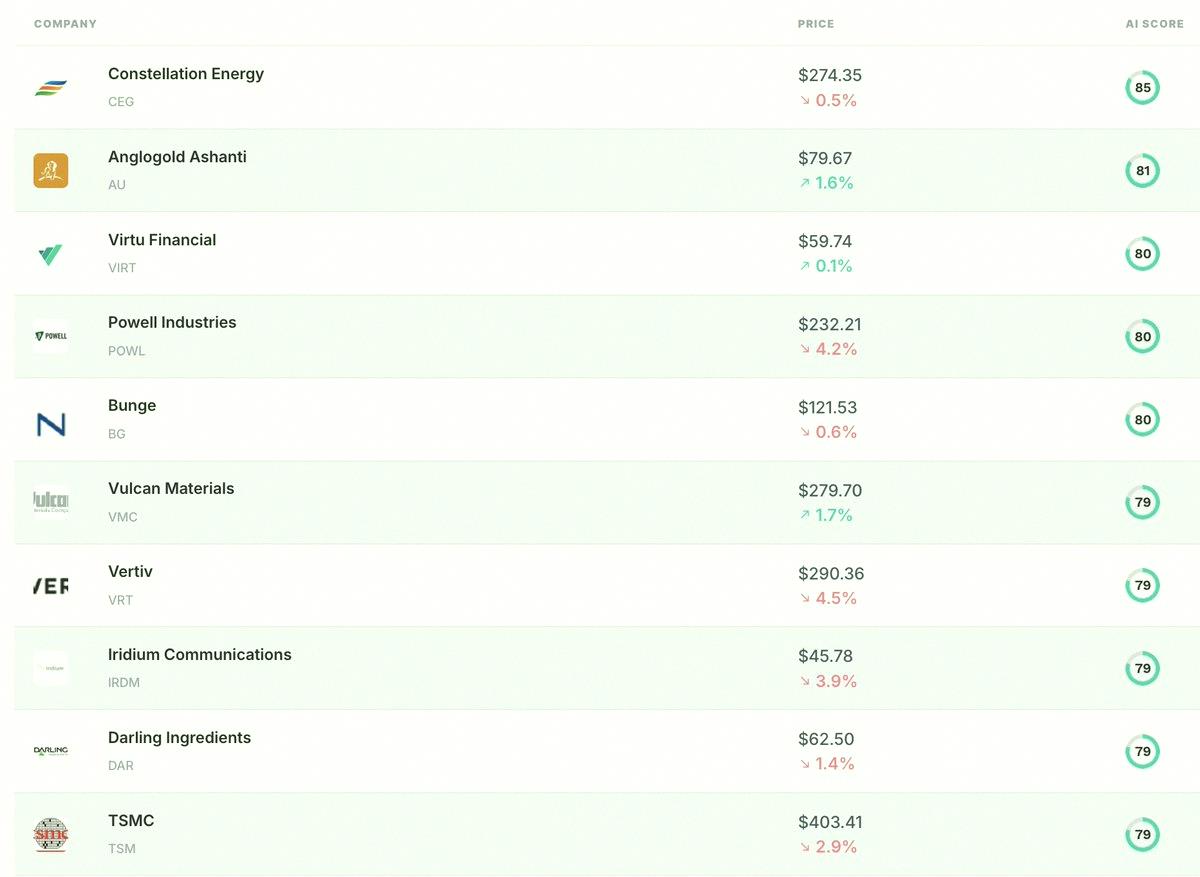Click the Virtu Financial green logo
Viewport: 1200px width, 877px height.
tap(51, 254)
